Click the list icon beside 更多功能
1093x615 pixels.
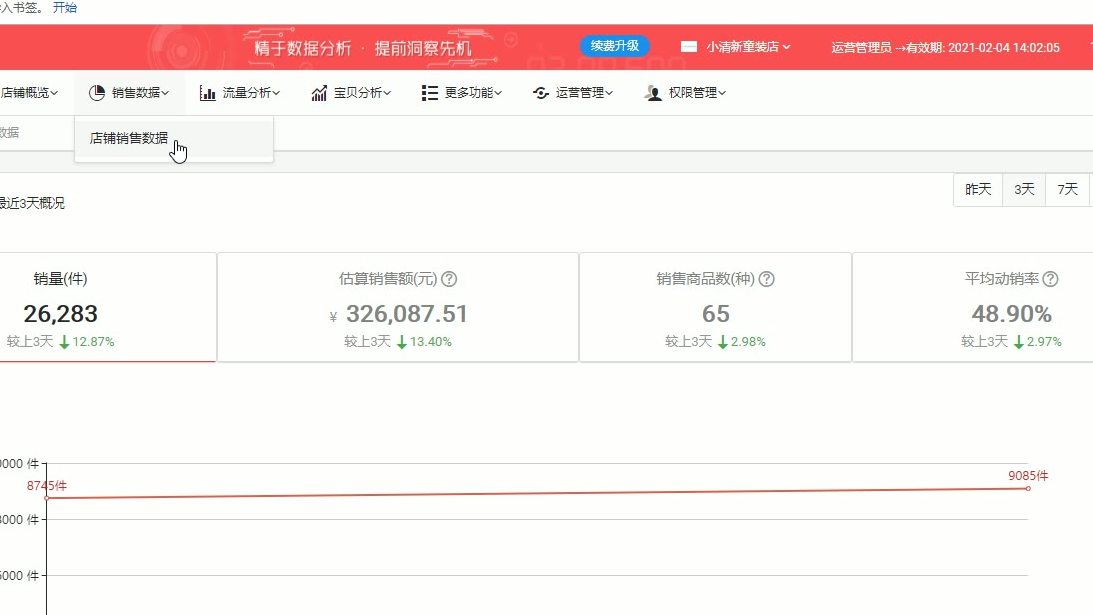tap(430, 93)
